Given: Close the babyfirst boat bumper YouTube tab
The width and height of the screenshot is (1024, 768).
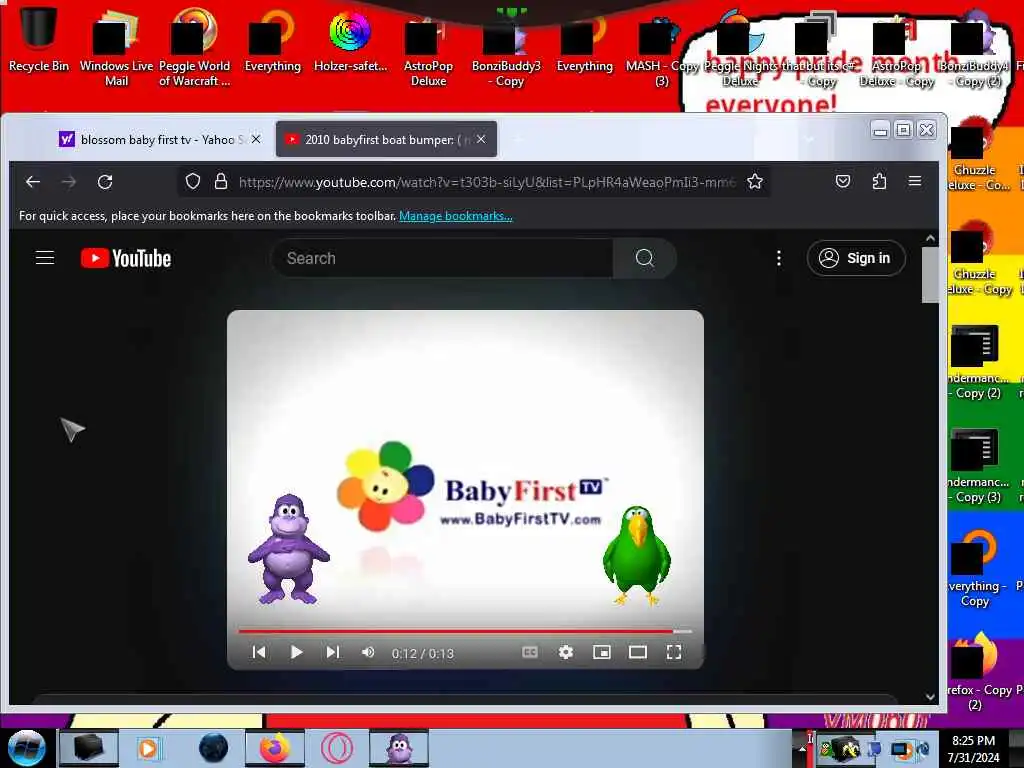Looking at the screenshot, I should coord(481,139).
